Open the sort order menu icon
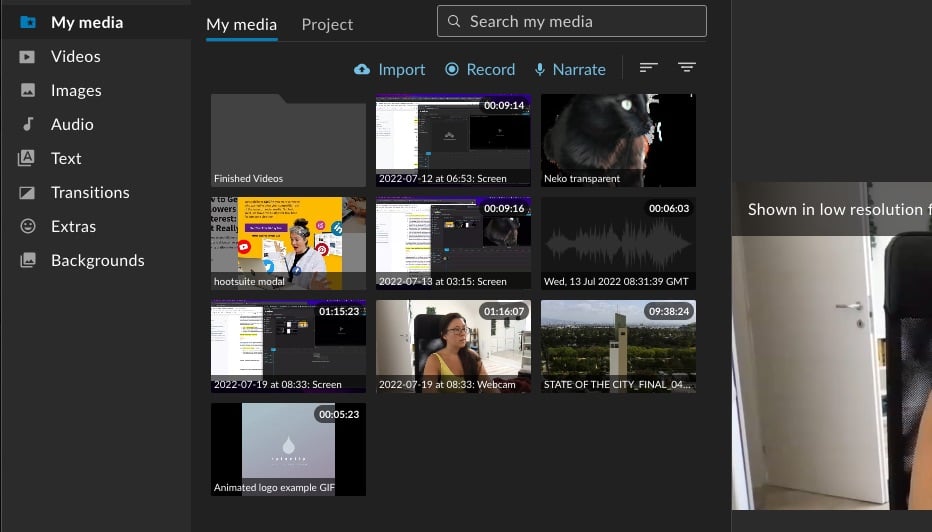 point(649,68)
